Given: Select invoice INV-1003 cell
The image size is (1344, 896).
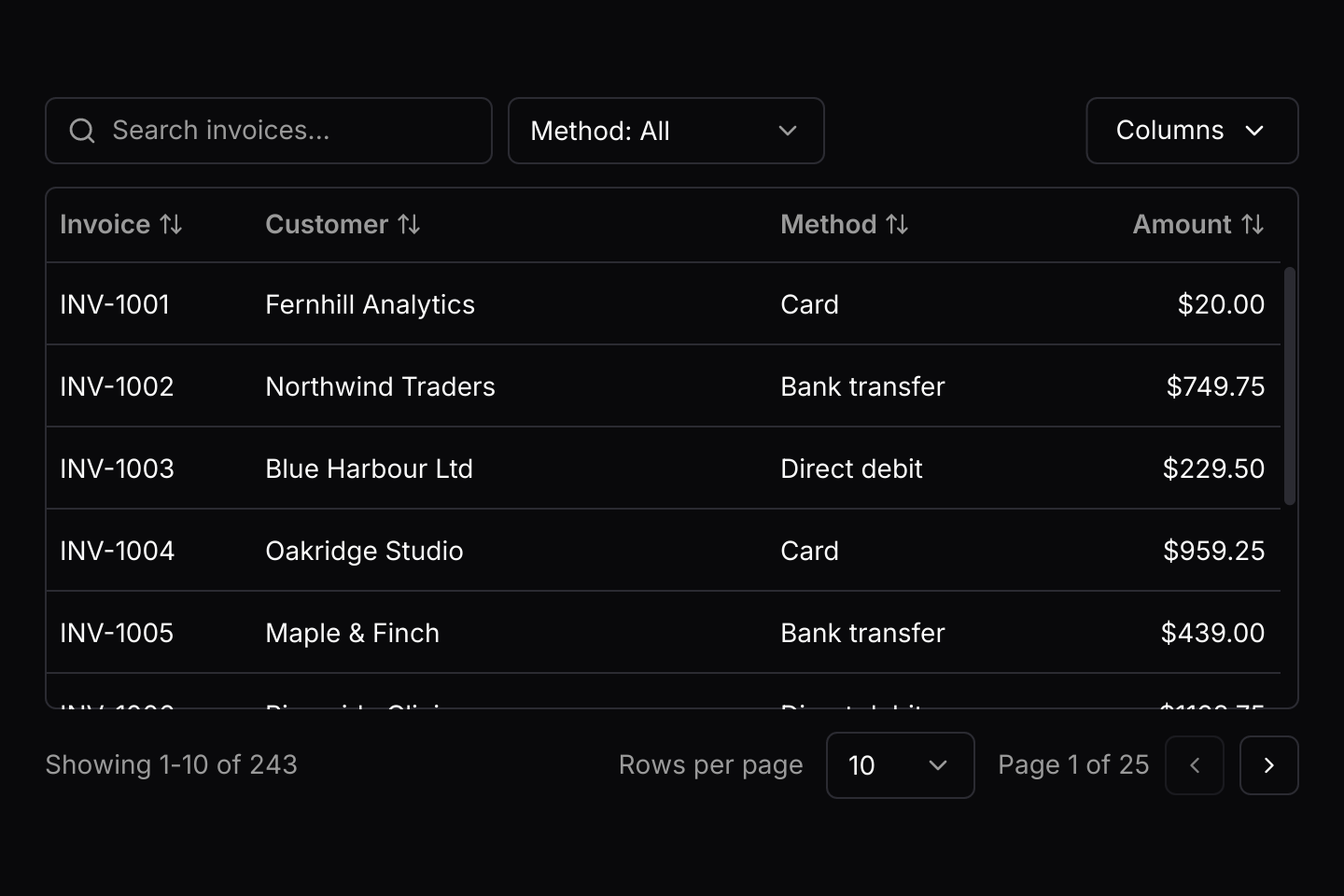Looking at the screenshot, I should coord(117,469).
